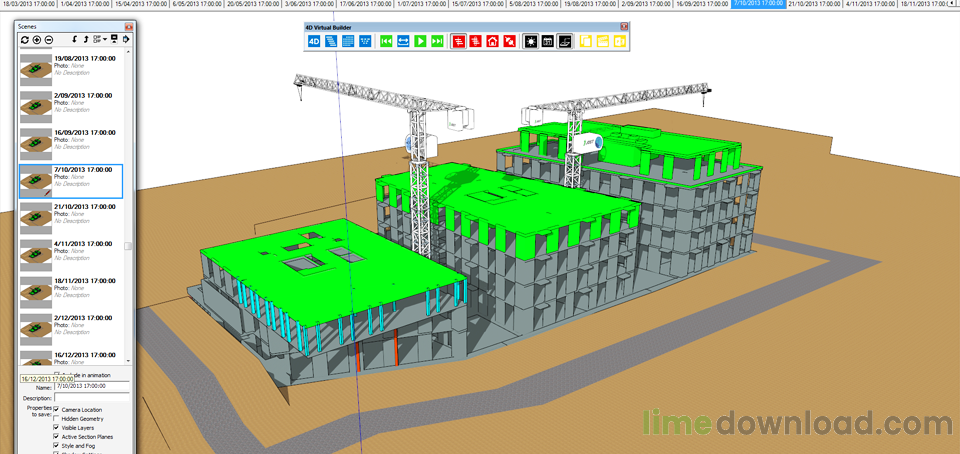Click the Scenes panel details arrow icon

pyautogui.click(x=127, y=40)
